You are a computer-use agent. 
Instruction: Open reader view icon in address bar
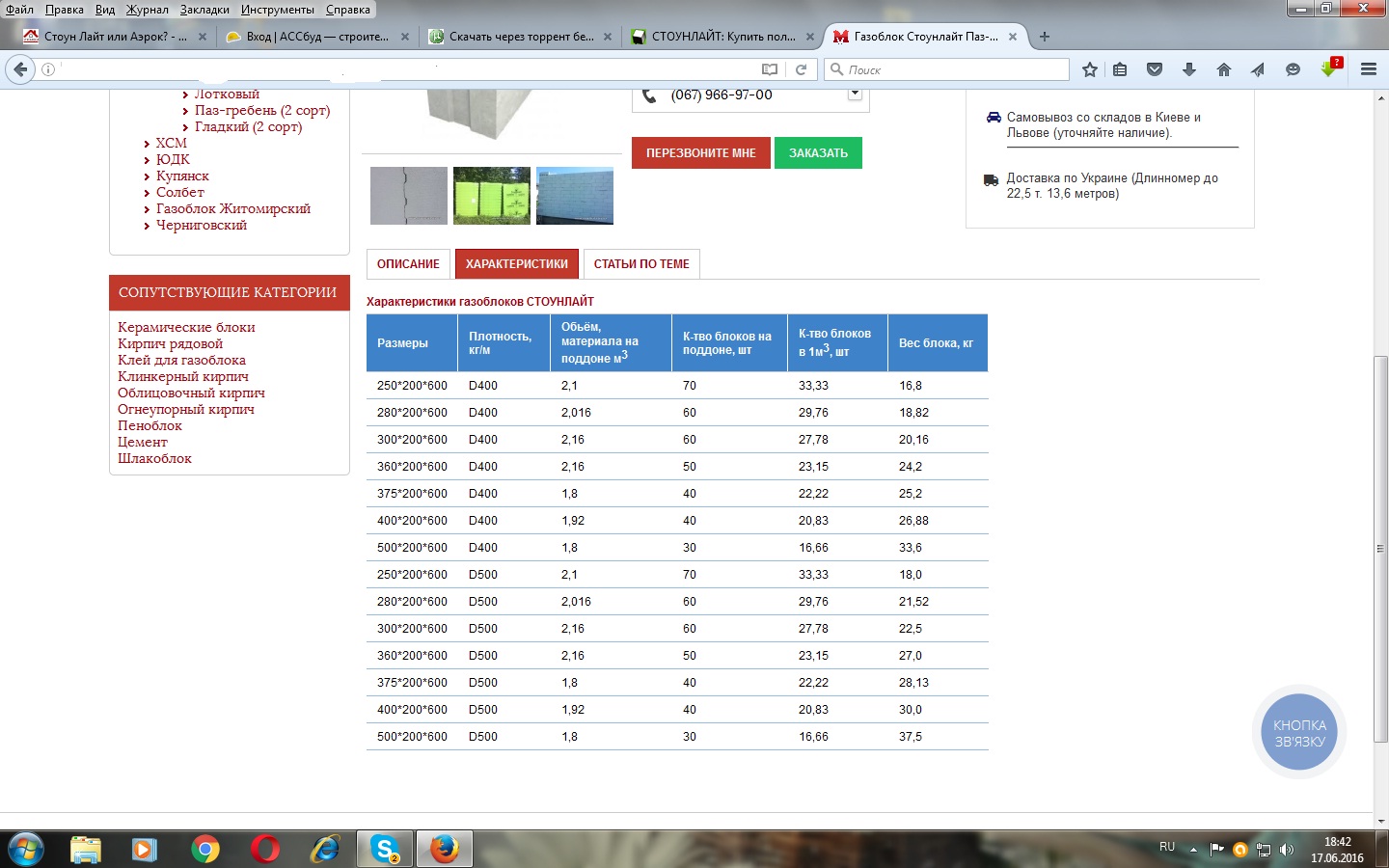pos(769,69)
